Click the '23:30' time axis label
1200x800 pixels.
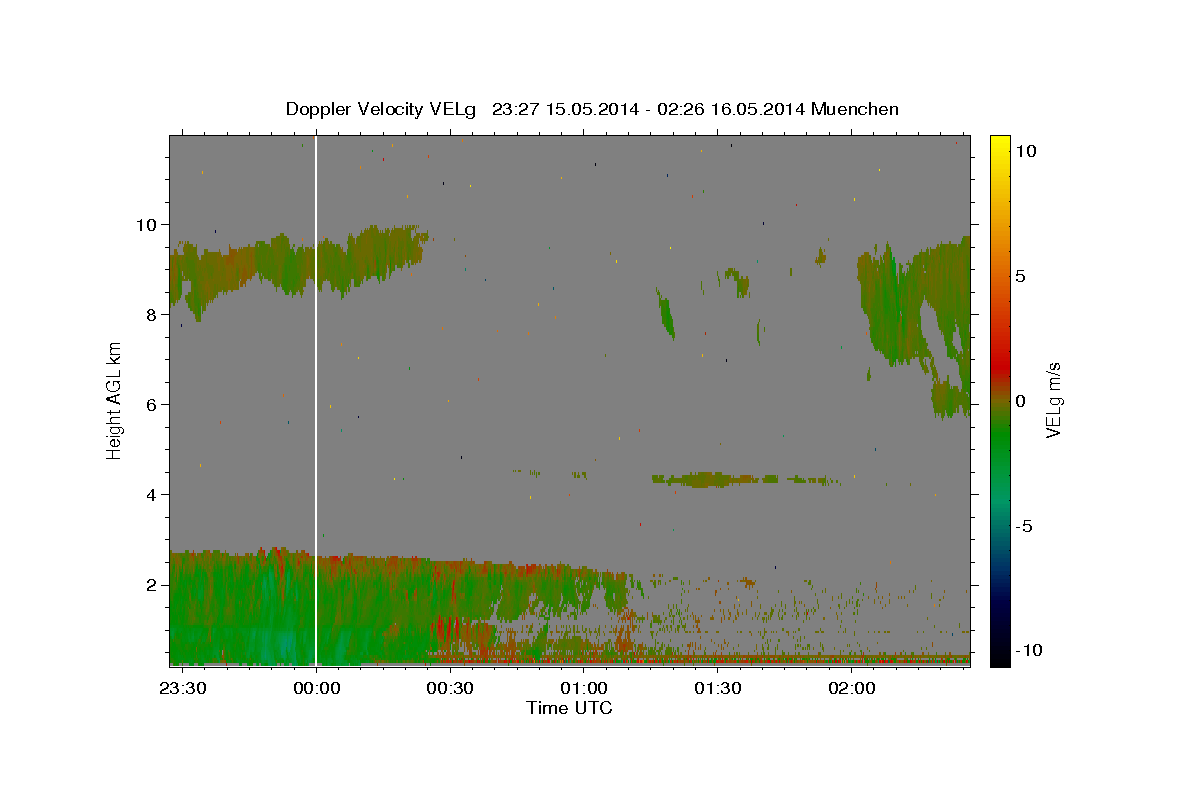[183, 689]
